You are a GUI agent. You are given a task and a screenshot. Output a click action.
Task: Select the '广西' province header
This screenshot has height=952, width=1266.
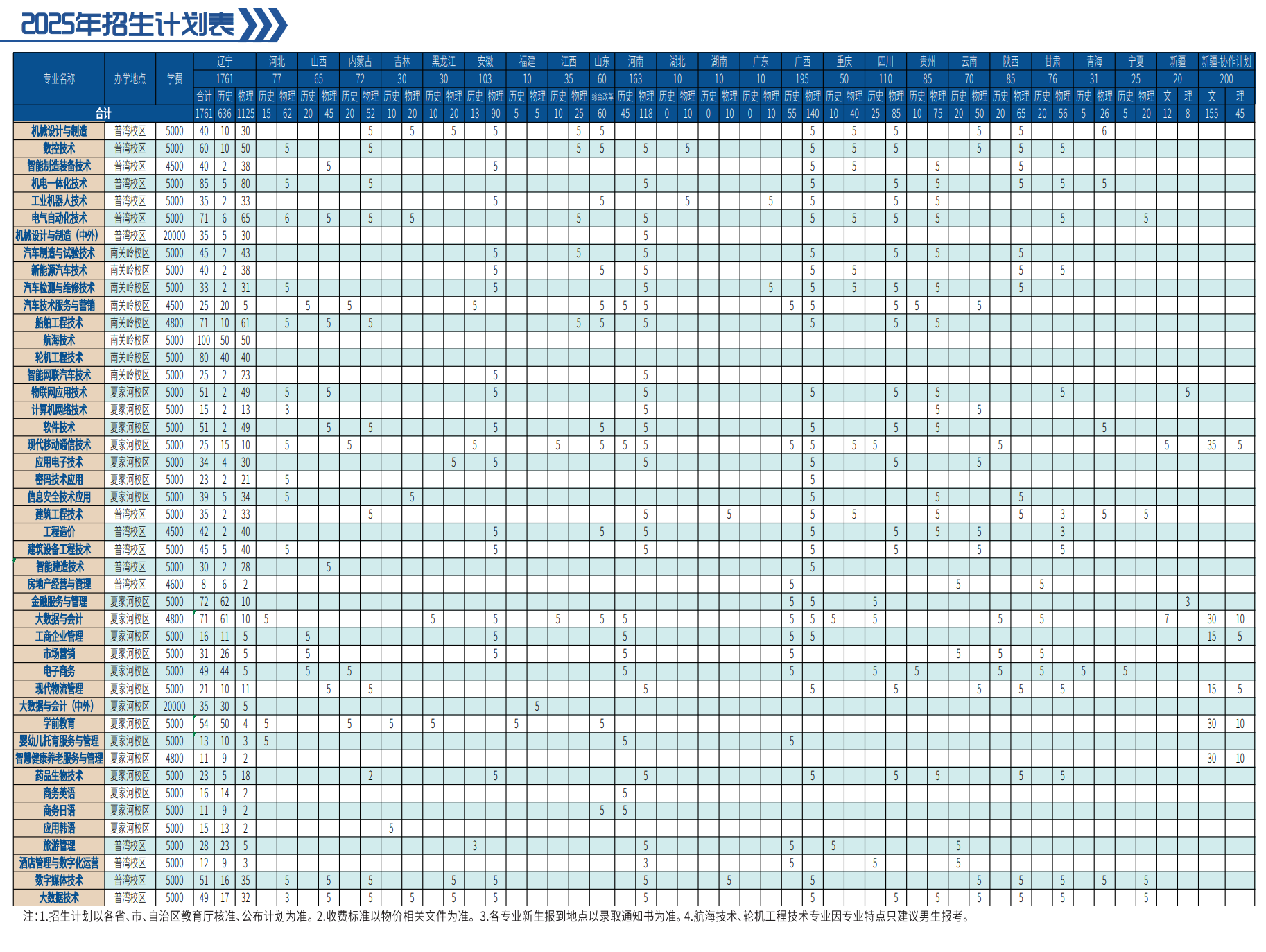click(x=802, y=62)
